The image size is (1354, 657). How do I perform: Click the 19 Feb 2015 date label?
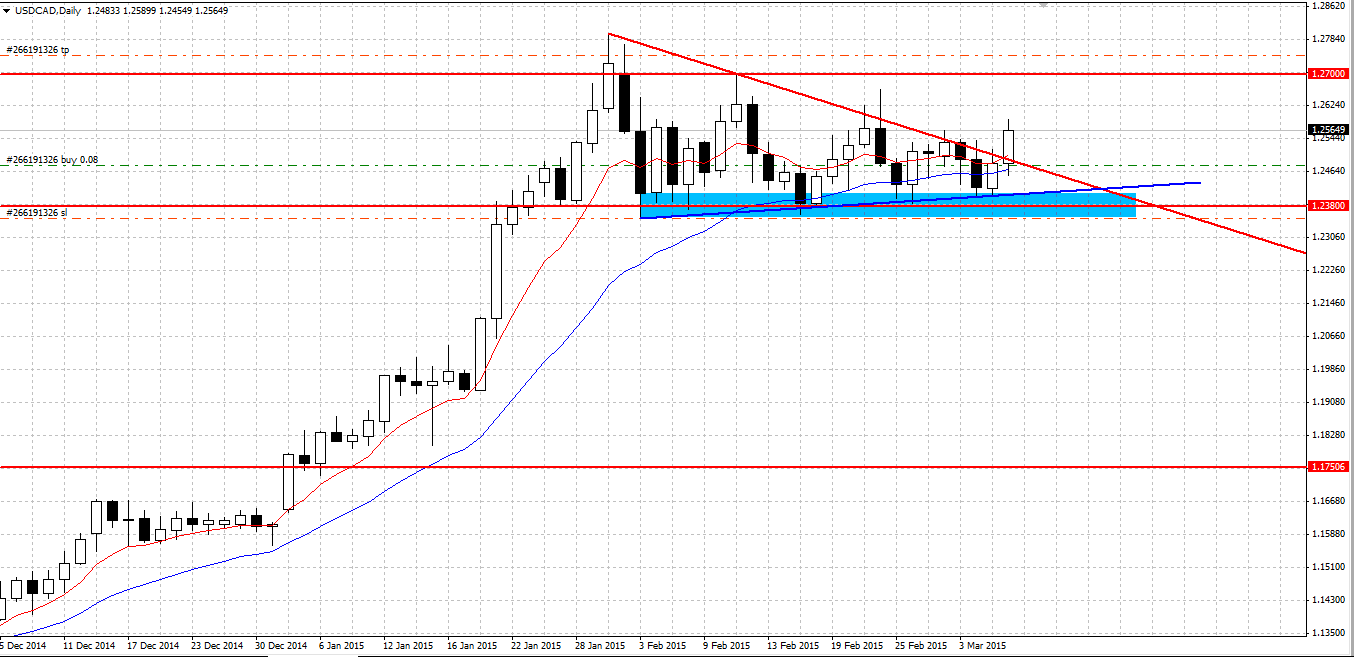coord(857,646)
